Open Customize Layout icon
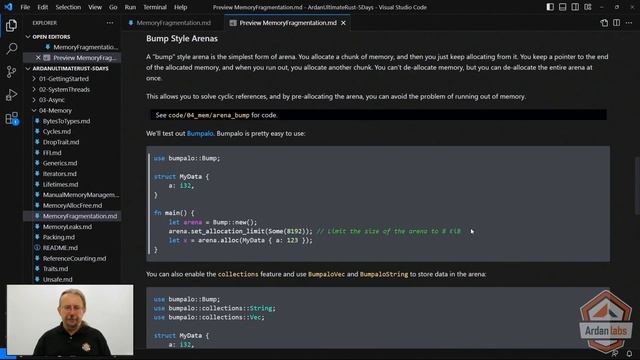Image resolution: width=640 pixels, height=360 pixels. click(588, 7)
